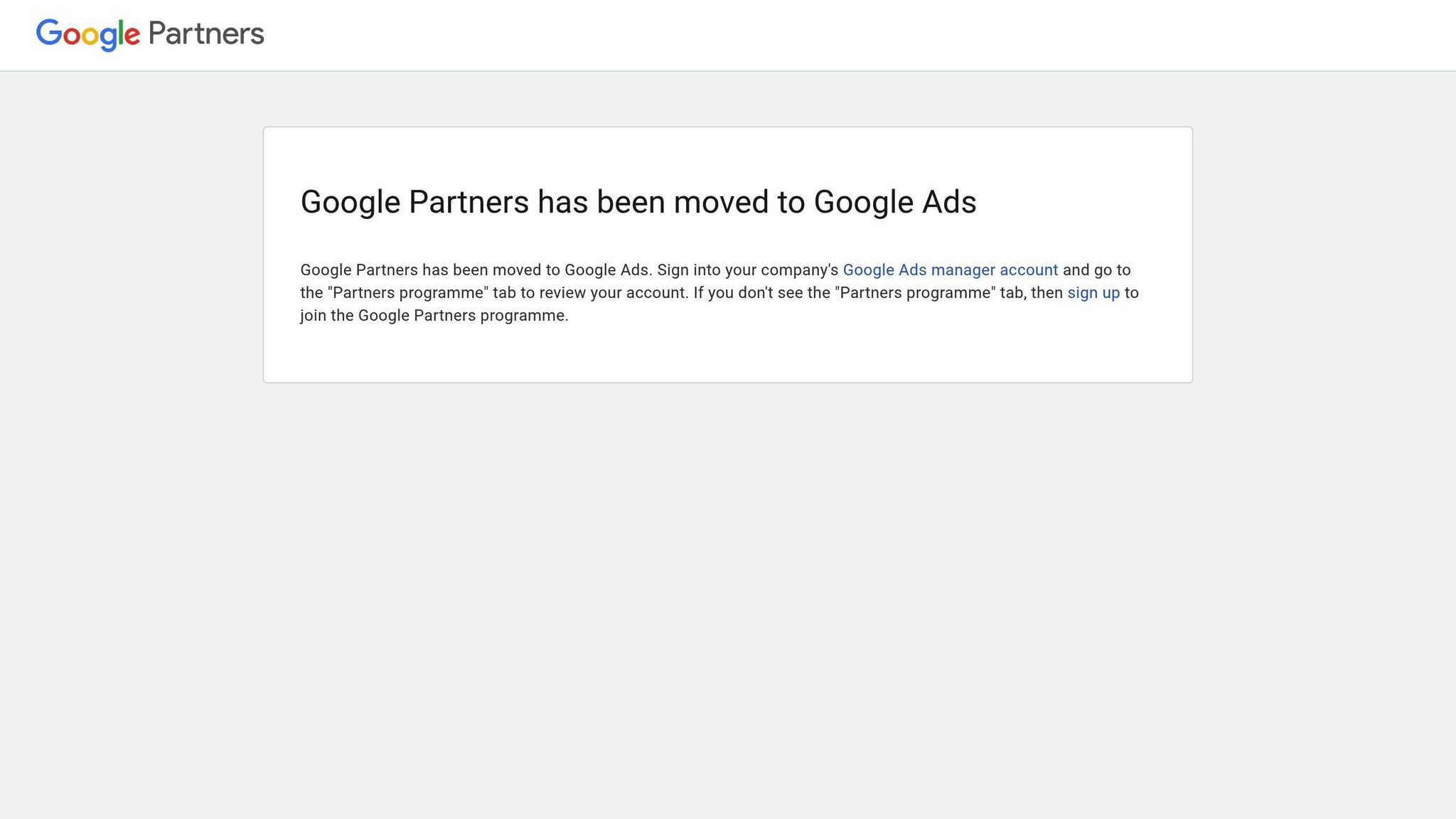Click the phrase 'Partners programme' in quotes
1456x819 pixels.
coord(407,292)
